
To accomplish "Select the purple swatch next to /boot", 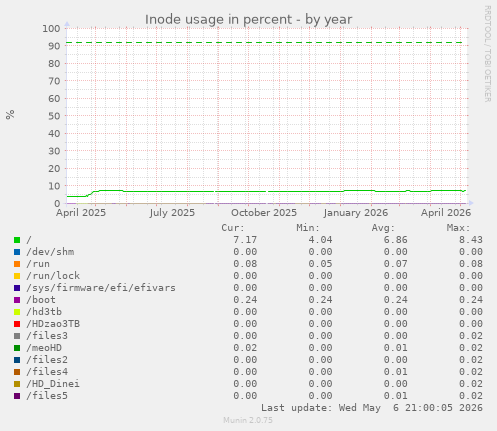I will pyautogui.click(x=17, y=300).
